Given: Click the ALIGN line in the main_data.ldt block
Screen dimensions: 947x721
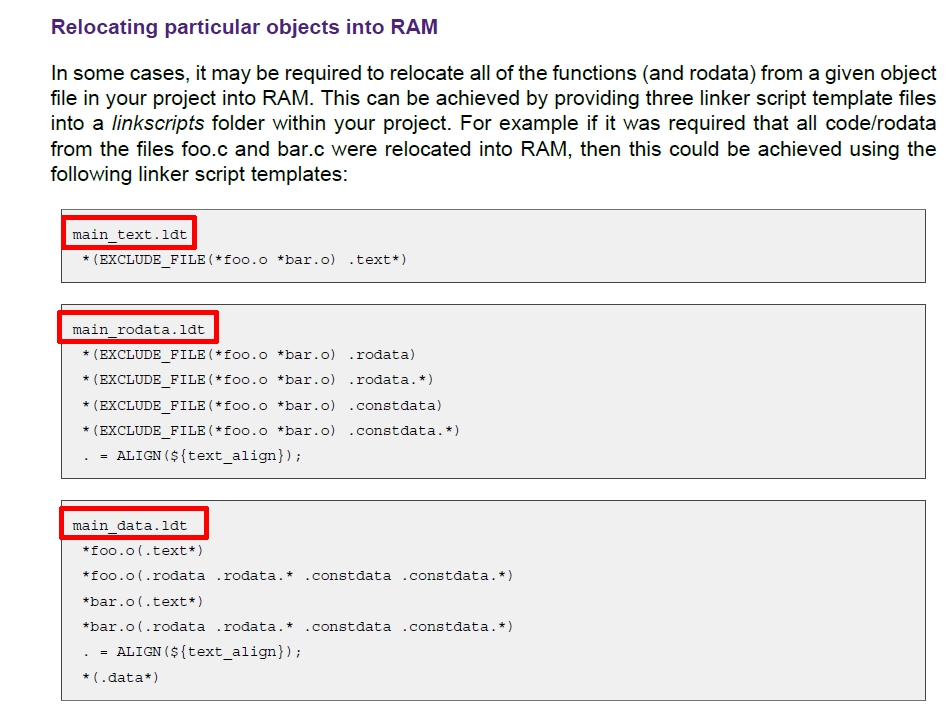Looking at the screenshot, I should tap(192, 651).
